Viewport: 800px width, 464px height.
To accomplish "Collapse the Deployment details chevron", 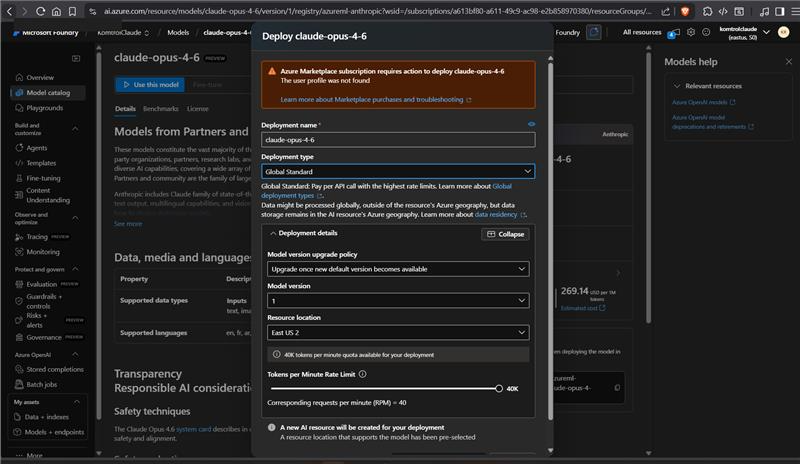I will pos(273,233).
